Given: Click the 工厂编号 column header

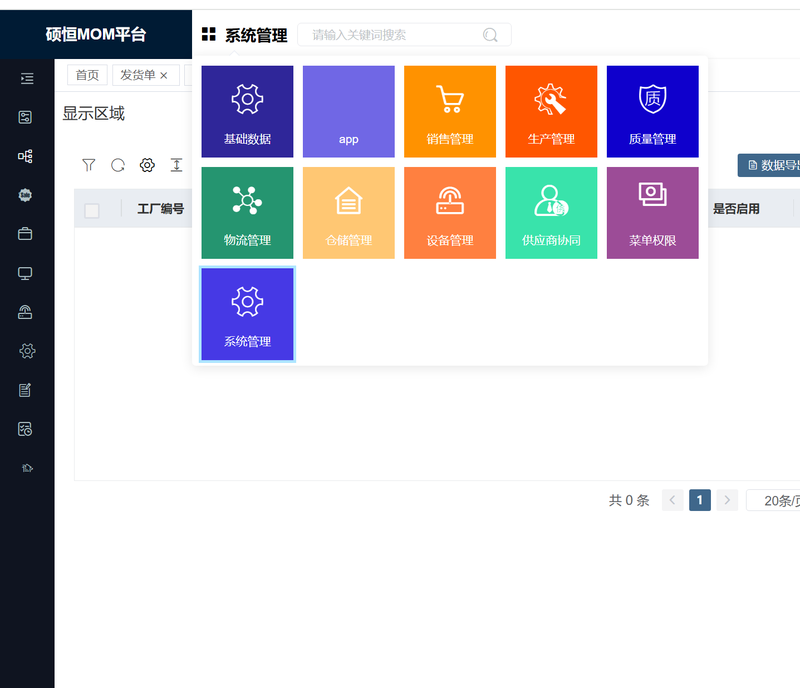Looking at the screenshot, I should [161, 209].
